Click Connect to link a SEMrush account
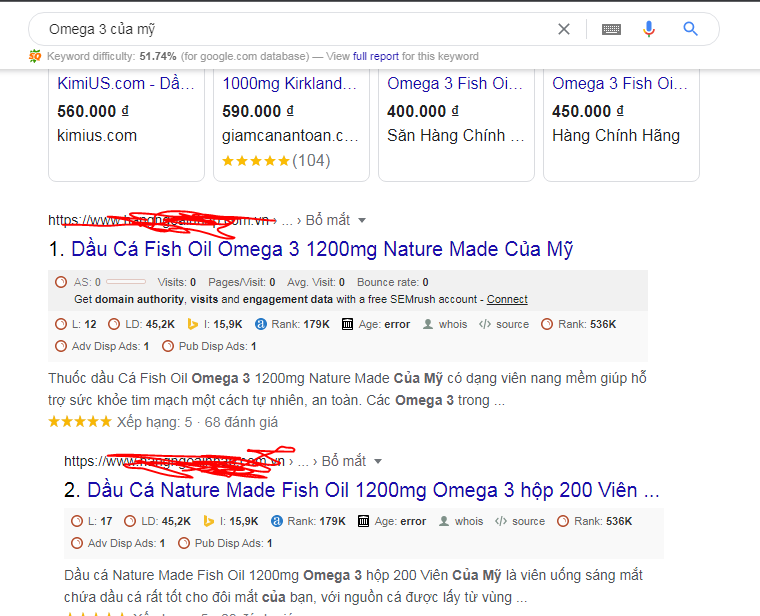 (x=507, y=299)
